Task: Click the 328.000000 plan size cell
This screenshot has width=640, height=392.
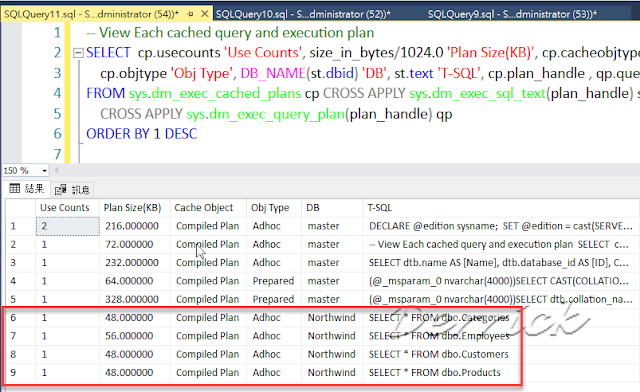Action: tap(135, 299)
